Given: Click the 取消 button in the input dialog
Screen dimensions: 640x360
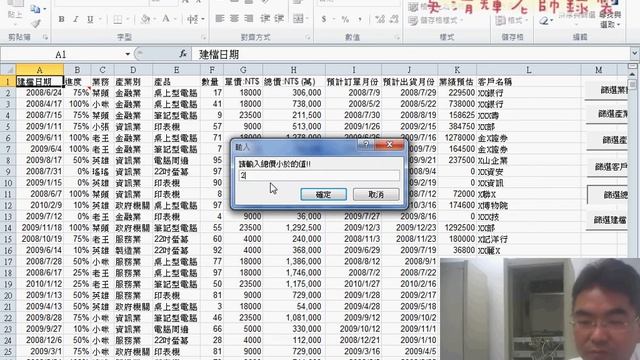Looking at the screenshot, I should pyautogui.click(x=376, y=194).
